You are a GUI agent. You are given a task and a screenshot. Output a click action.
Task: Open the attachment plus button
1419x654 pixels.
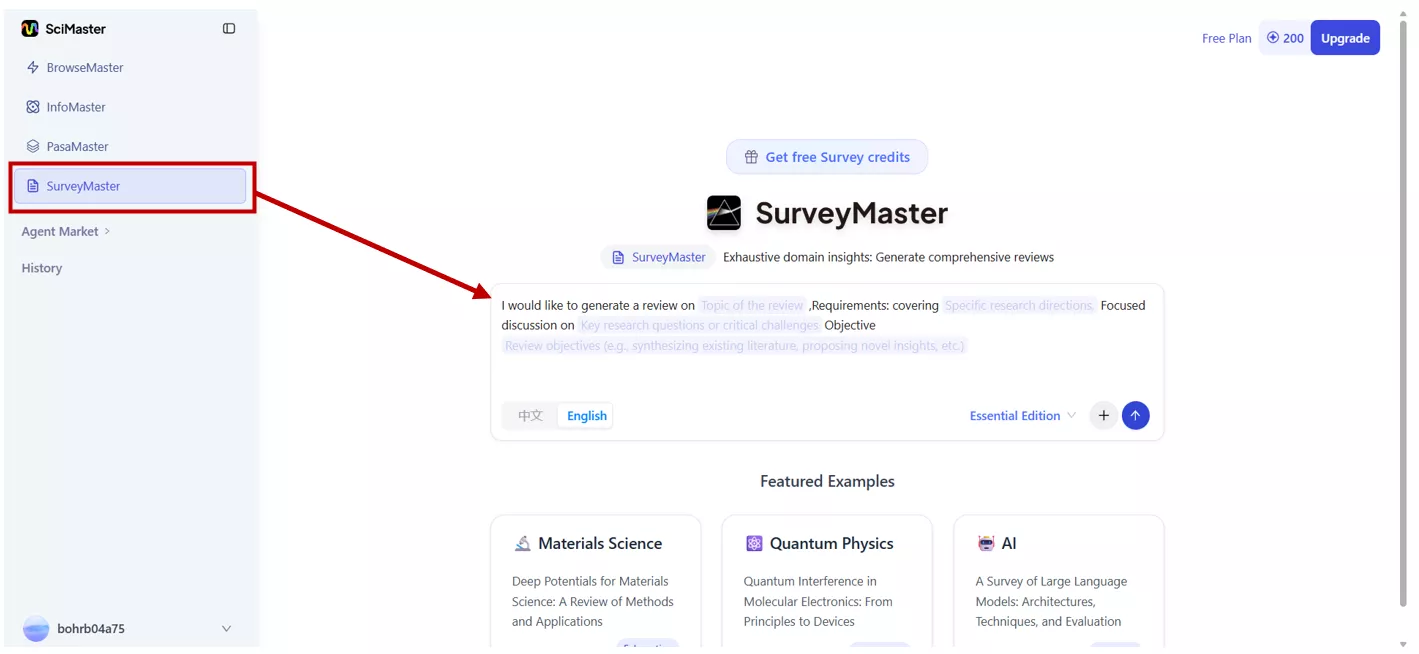1103,415
